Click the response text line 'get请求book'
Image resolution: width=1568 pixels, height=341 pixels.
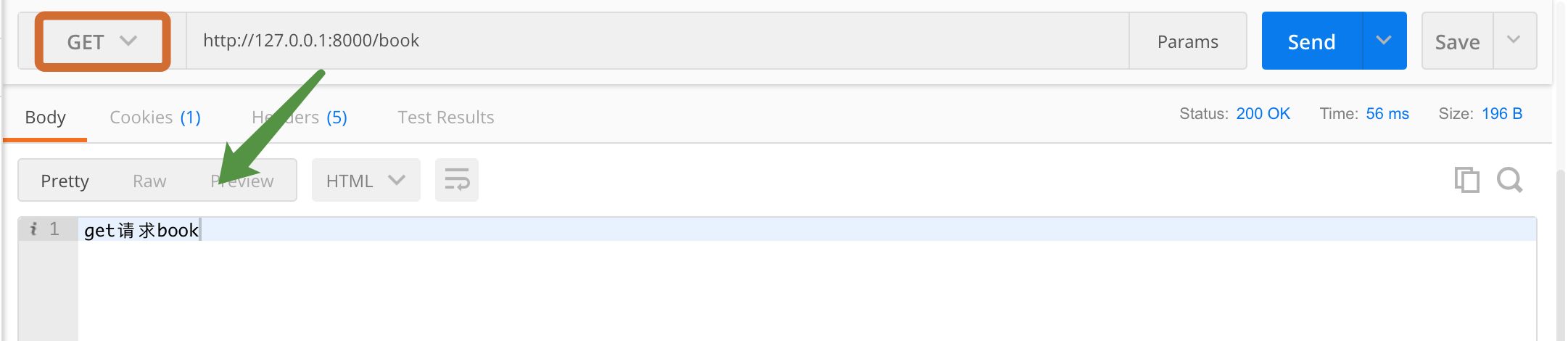click(141, 230)
